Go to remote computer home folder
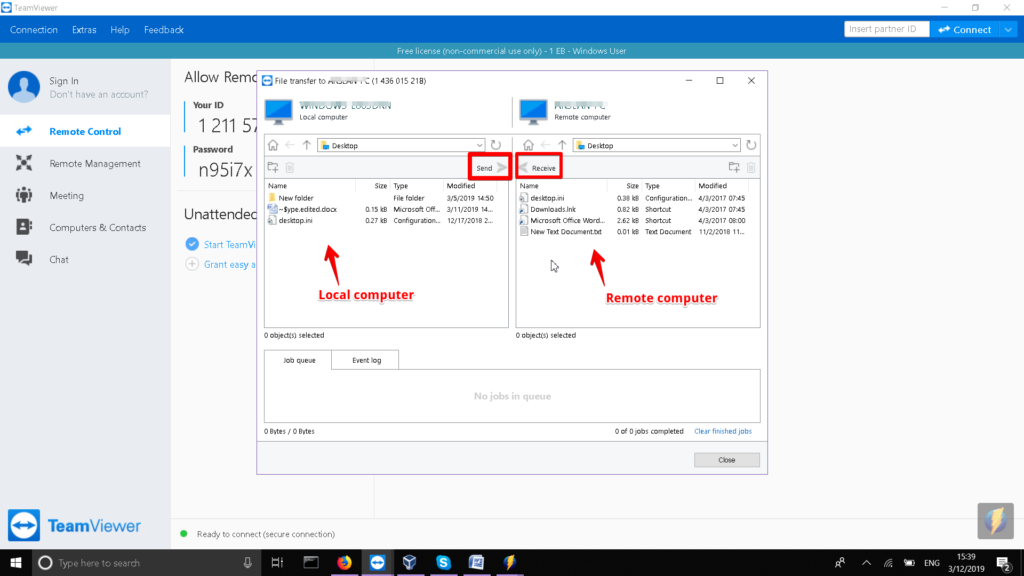Screen dimensions: 1024x576 [528, 145]
